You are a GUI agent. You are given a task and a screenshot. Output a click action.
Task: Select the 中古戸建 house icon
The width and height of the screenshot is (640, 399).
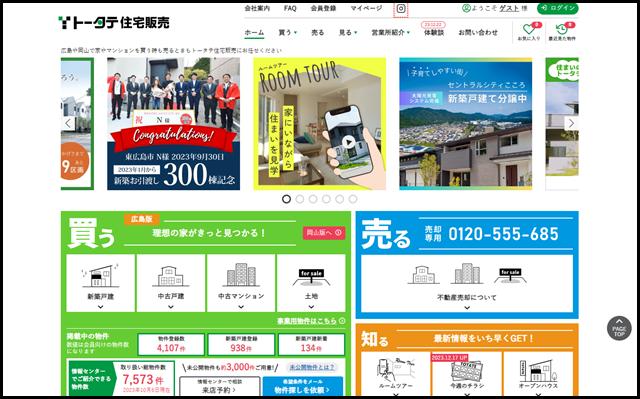(x=171, y=276)
